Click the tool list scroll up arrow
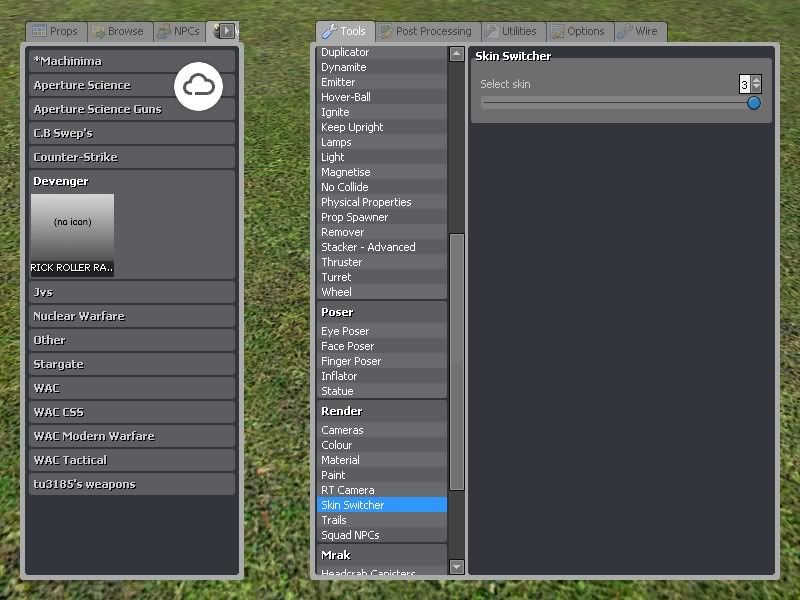This screenshot has width=800, height=600. [457, 54]
